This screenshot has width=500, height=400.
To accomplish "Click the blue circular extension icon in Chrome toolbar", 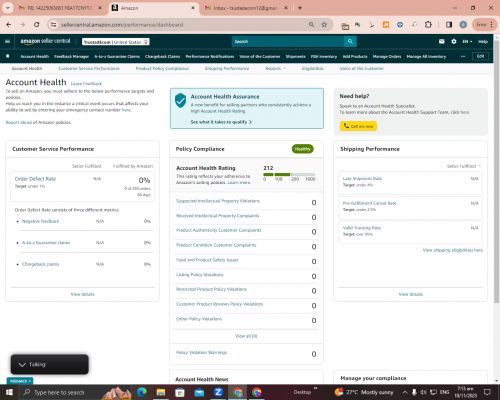I will pos(400,25).
